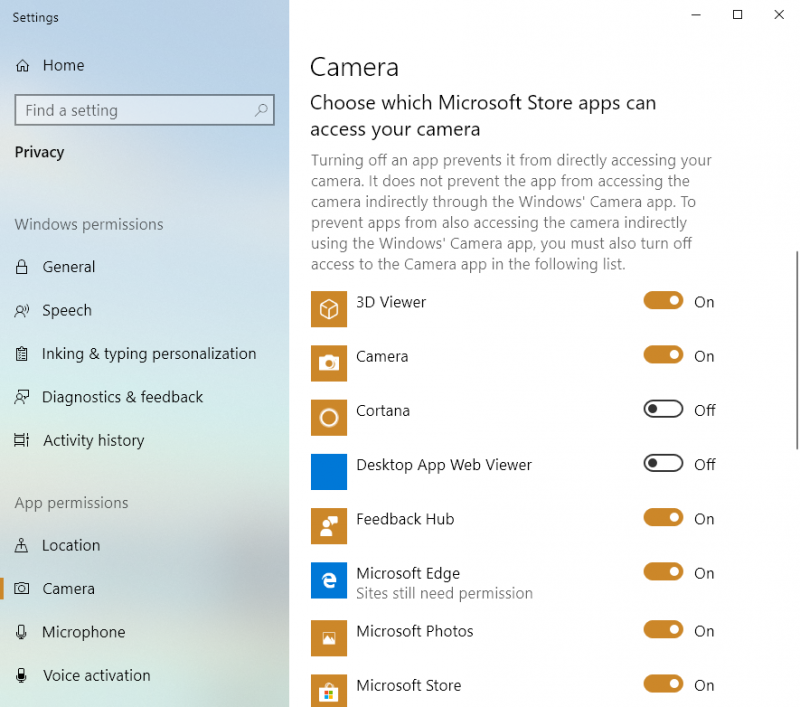Click the search magnifier icon
This screenshot has width=800, height=707.
pyautogui.click(x=261, y=110)
